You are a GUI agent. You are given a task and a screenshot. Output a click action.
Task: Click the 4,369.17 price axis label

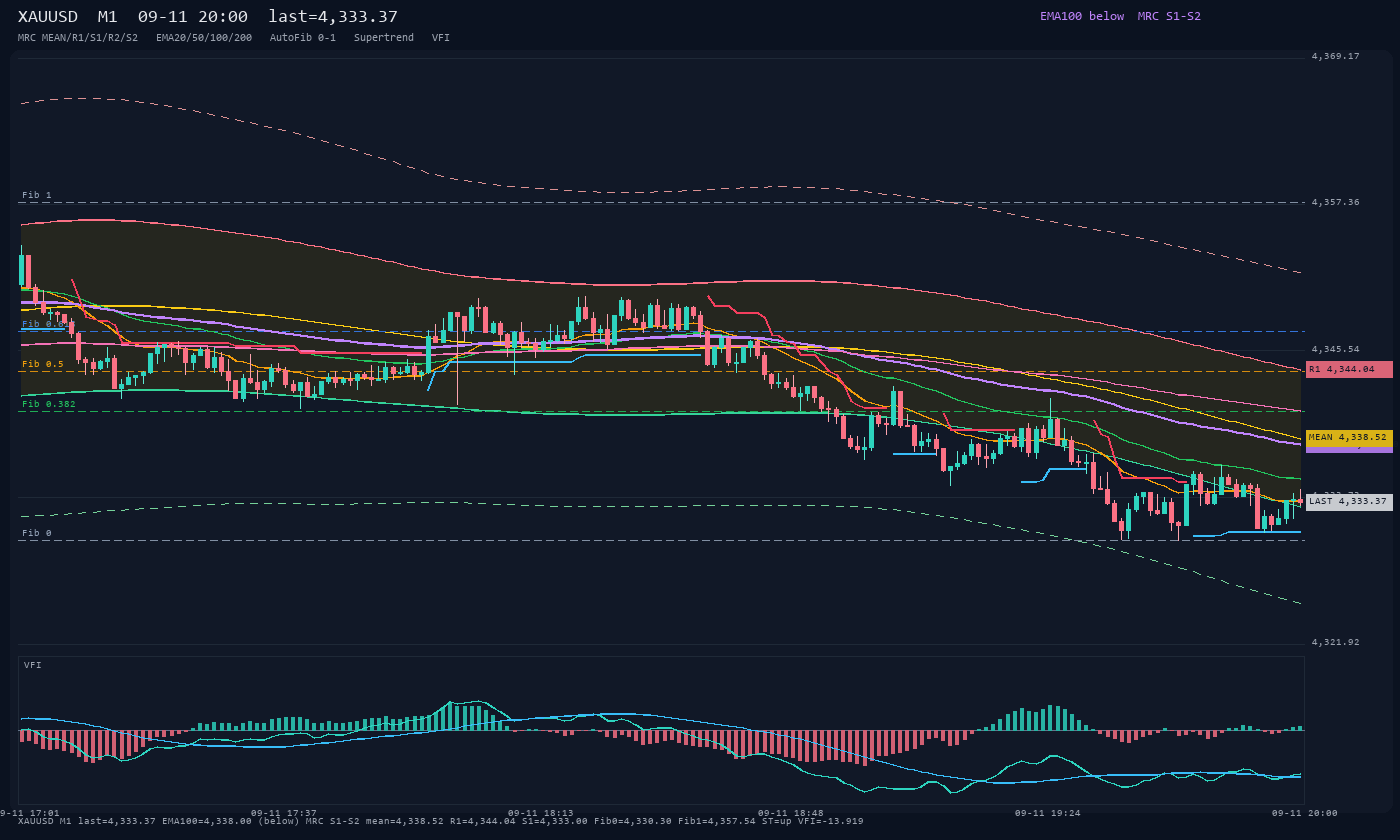pos(1336,56)
